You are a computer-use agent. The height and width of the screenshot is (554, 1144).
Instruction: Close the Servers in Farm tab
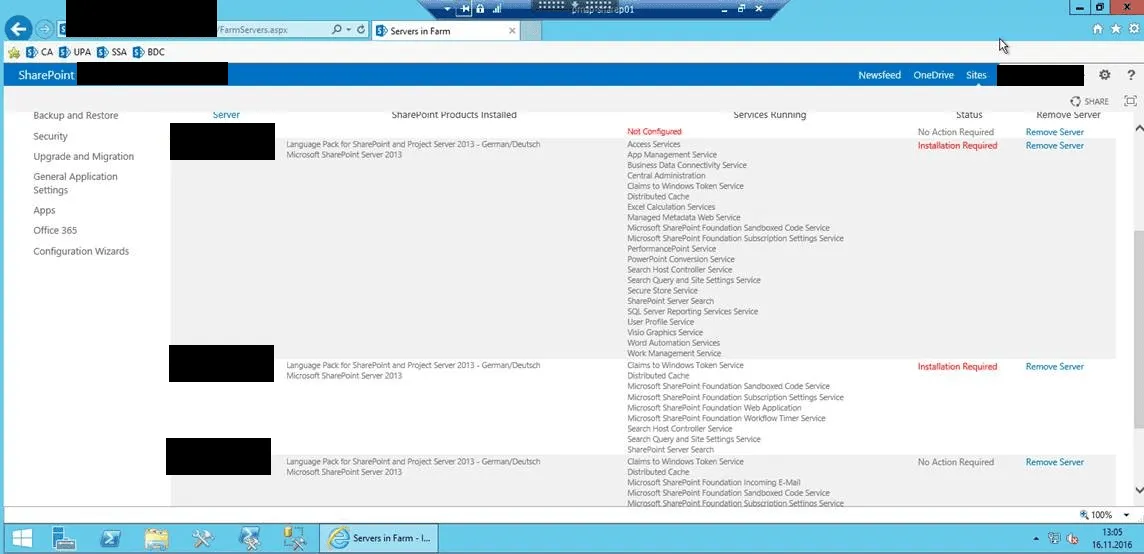tap(512, 31)
